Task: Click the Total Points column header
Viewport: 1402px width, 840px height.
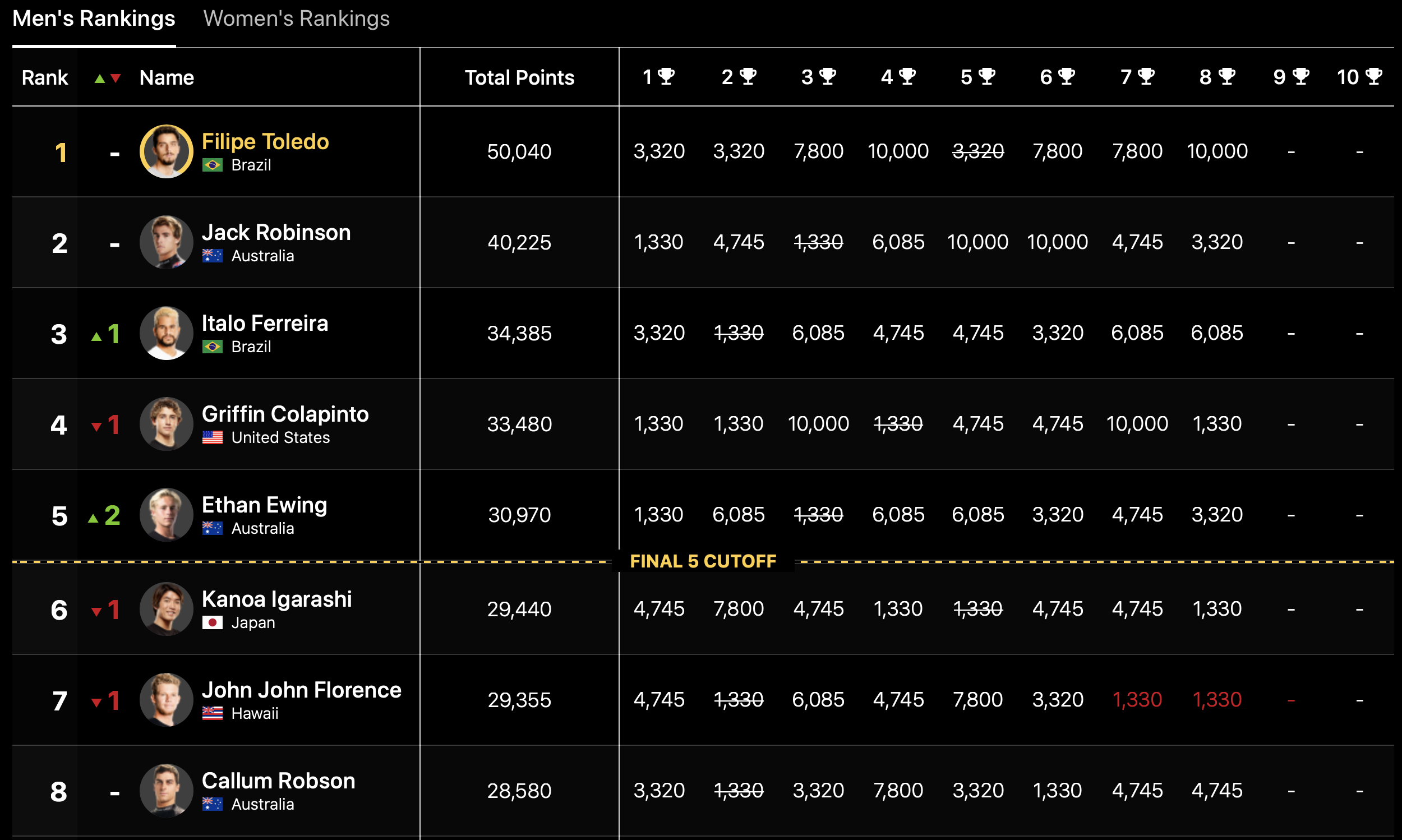Action: click(x=519, y=77)
